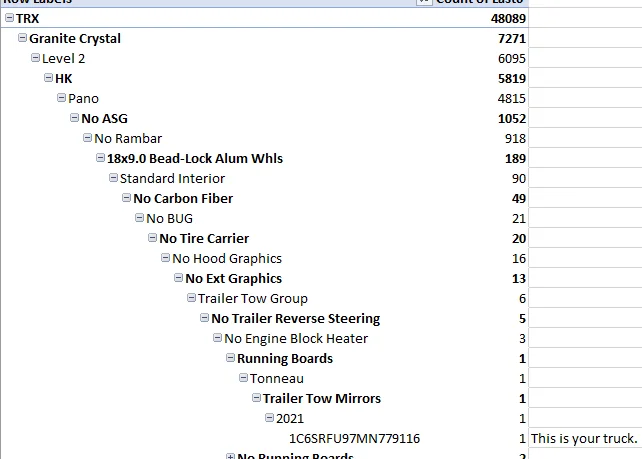642x459 pixels.
Task: Select the count value 7271
Action: [512, 38]
